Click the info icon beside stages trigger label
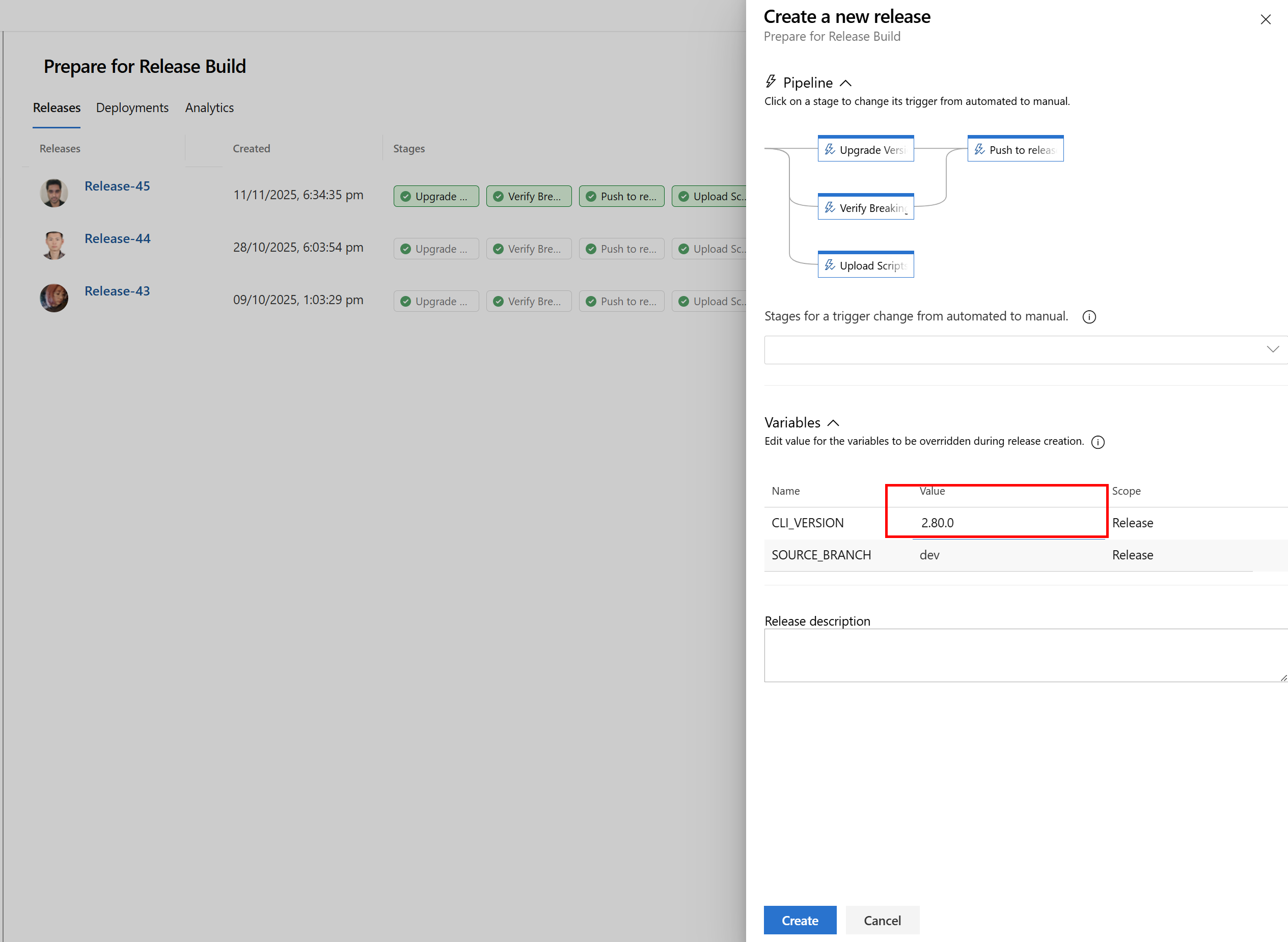1288x942 pixels. (x=1088, y=317)
